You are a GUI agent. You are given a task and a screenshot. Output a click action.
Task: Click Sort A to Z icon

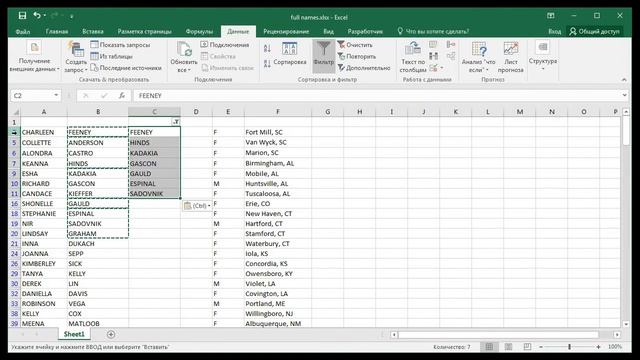tap(267, 49)
